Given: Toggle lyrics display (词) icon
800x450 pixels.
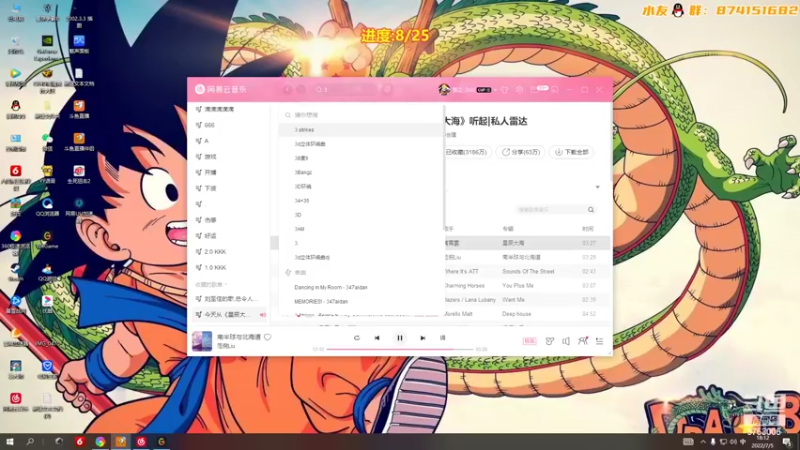Looking at the screenshot, I should [x=442, y=338].
